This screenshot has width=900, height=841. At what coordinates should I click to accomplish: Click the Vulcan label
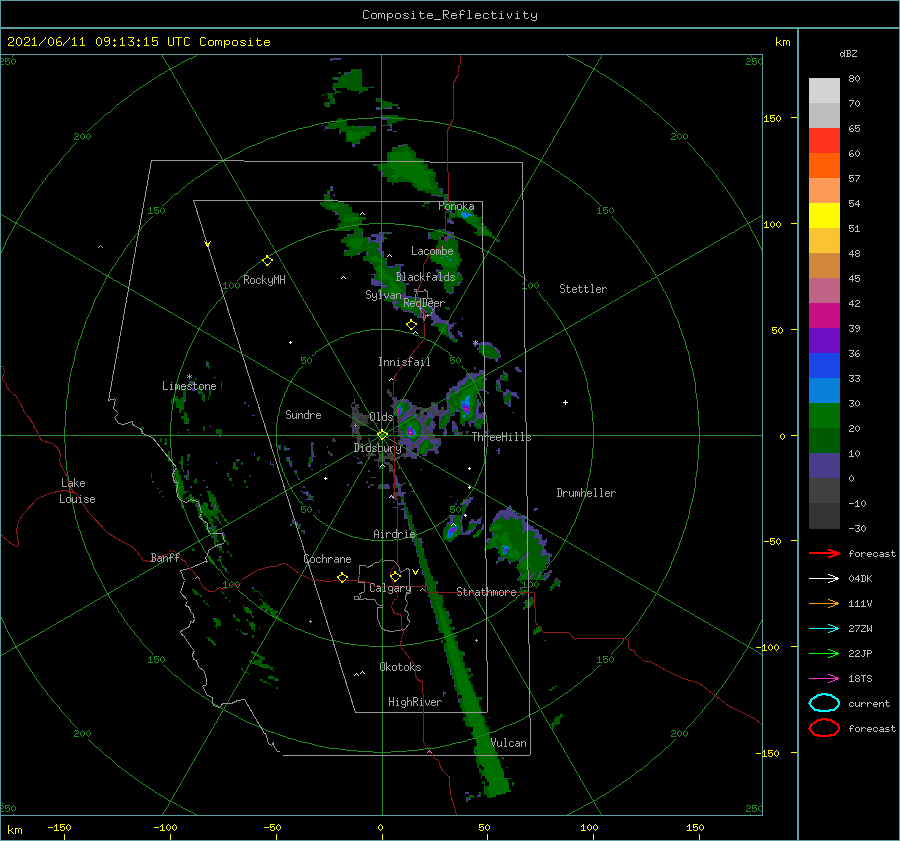[x=509, y=743]
